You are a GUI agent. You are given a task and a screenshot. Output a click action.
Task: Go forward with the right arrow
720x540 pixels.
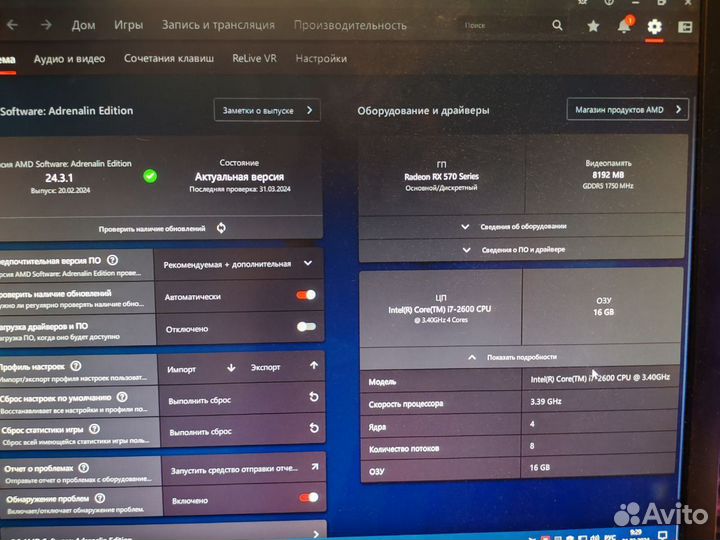click(x=46, y=24)
